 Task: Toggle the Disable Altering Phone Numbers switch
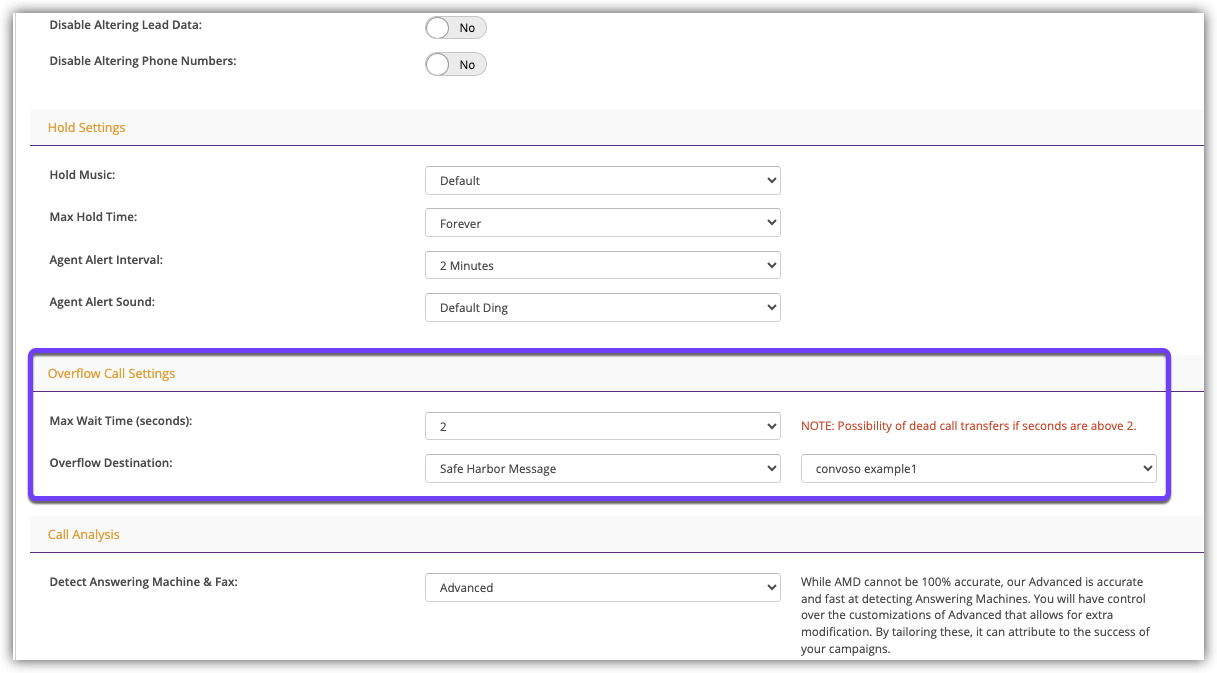click(x=455, y=64)
